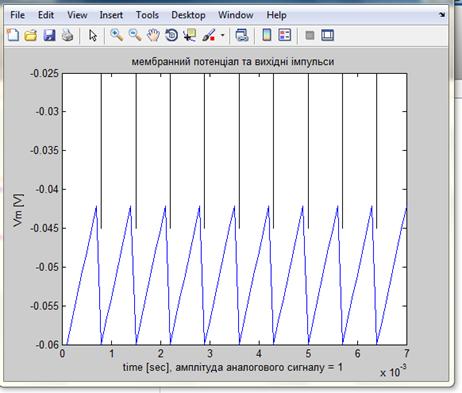
Task: Open file with the folder icon
Action: tap(31, 35)
